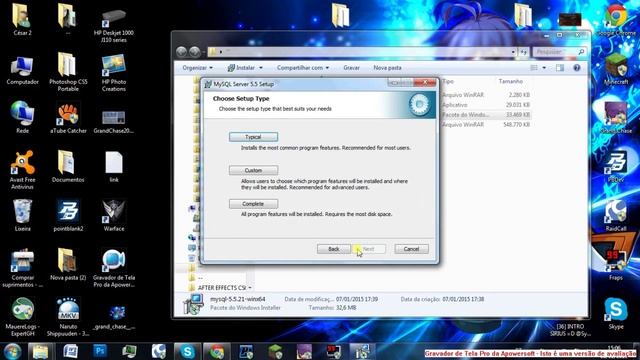This screenshot has height=360, width=640.
Task: Click the Typical setup button
Action: click(x=253, y=137)
